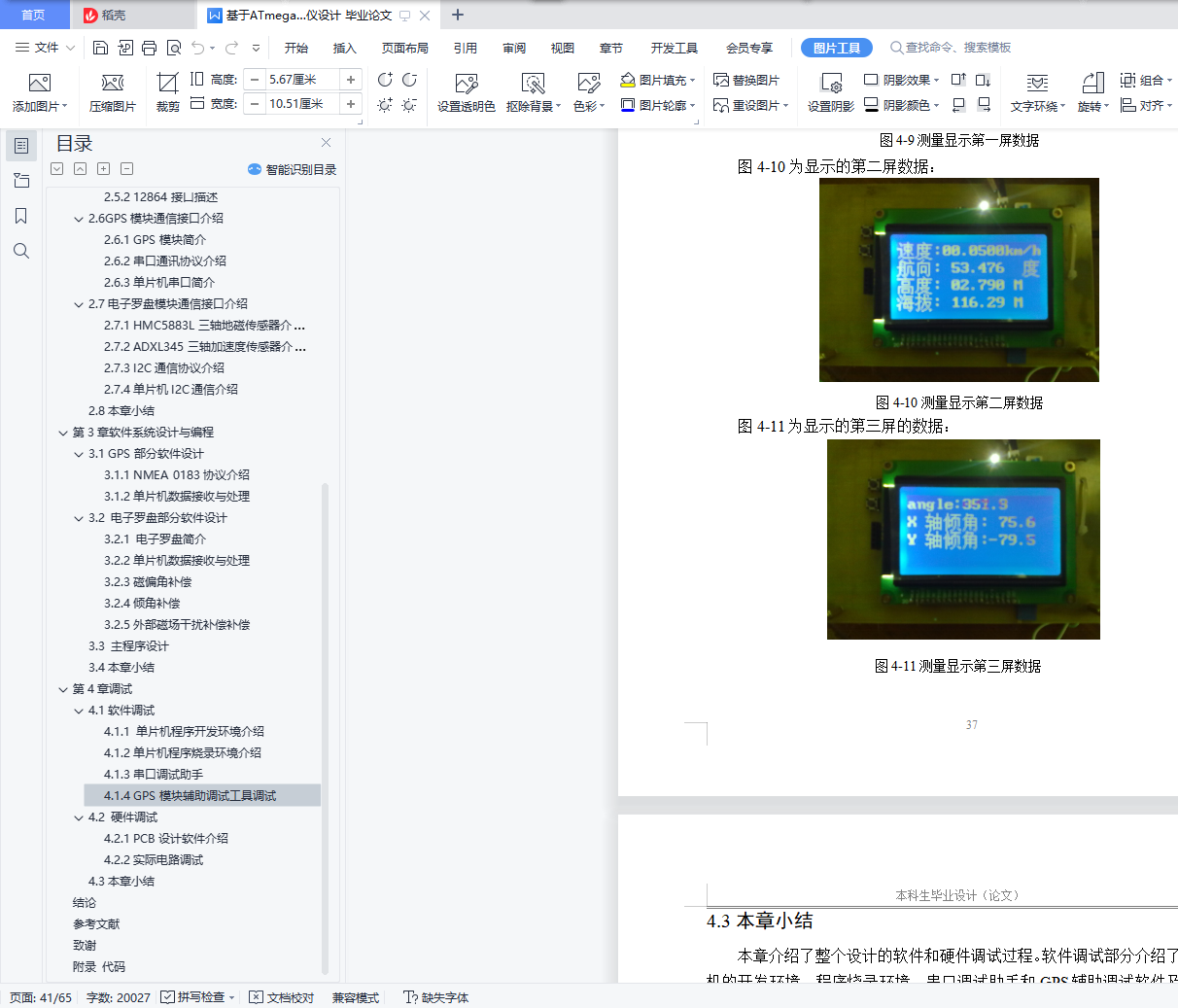Open the 开始 ribbon tab

pyautogui.click(x=296, y=48)
